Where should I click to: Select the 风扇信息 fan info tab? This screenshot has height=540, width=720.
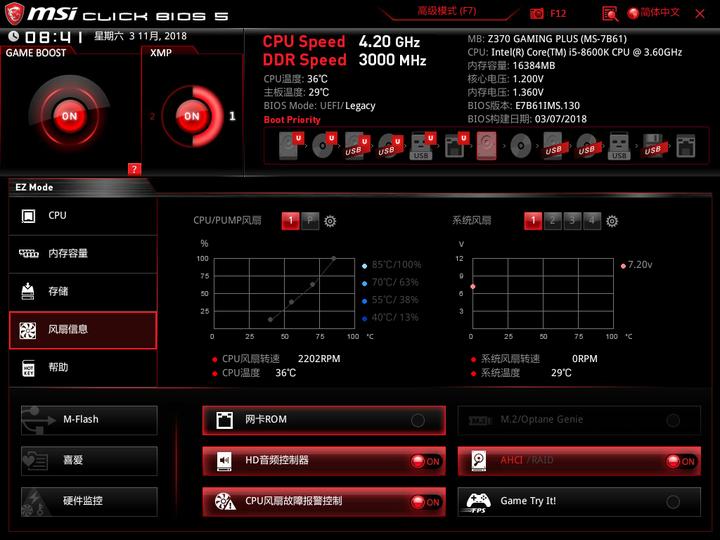pos(83,330)
